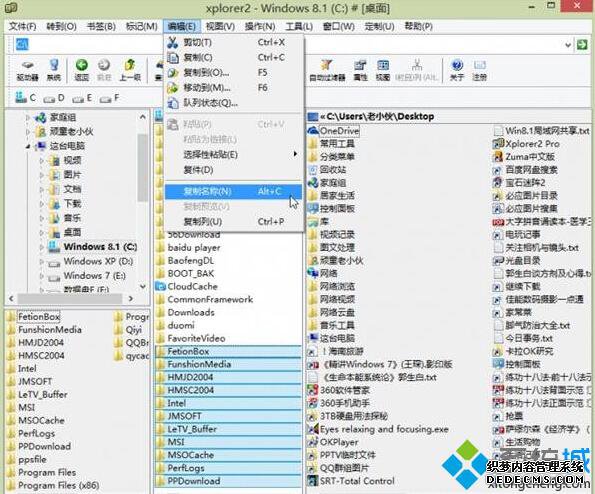
Task: Open the 文件(F) menu
Action: (22, 26)
